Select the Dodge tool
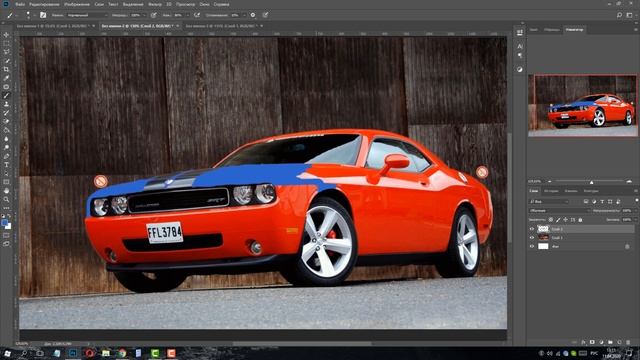 click(x=6, y=147)
